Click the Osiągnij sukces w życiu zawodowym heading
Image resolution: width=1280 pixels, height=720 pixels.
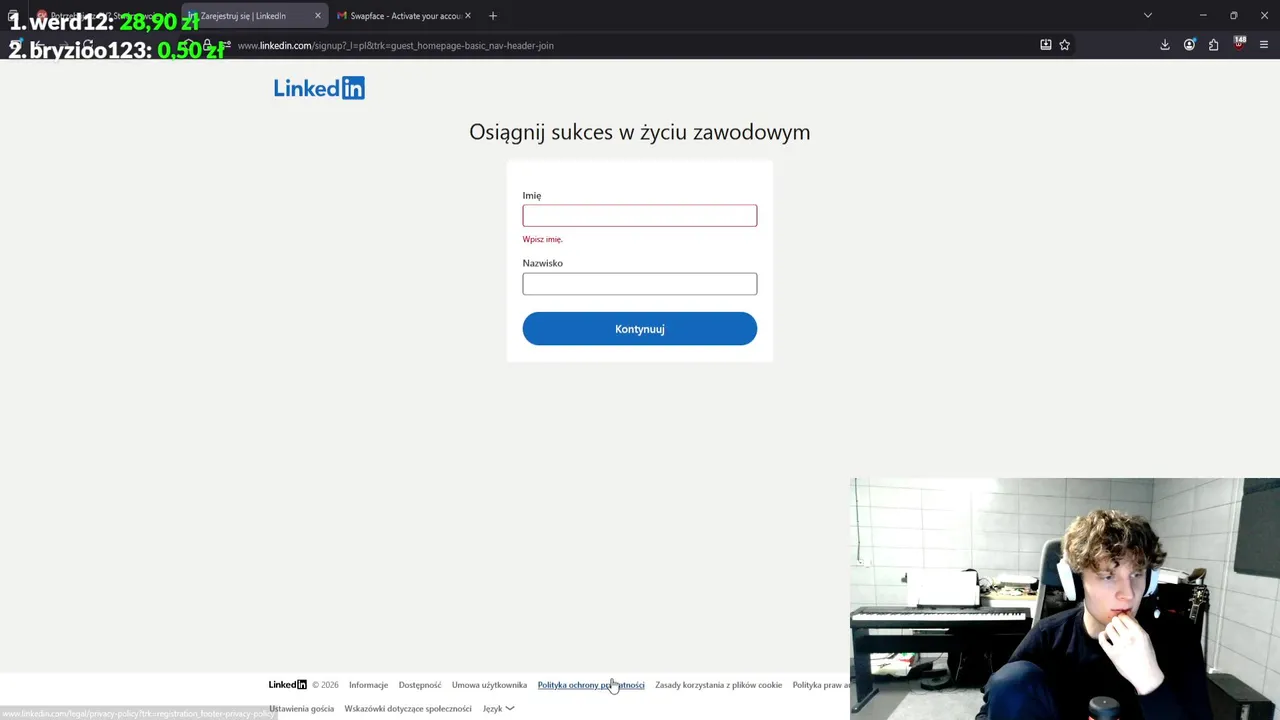pos(640,132)
